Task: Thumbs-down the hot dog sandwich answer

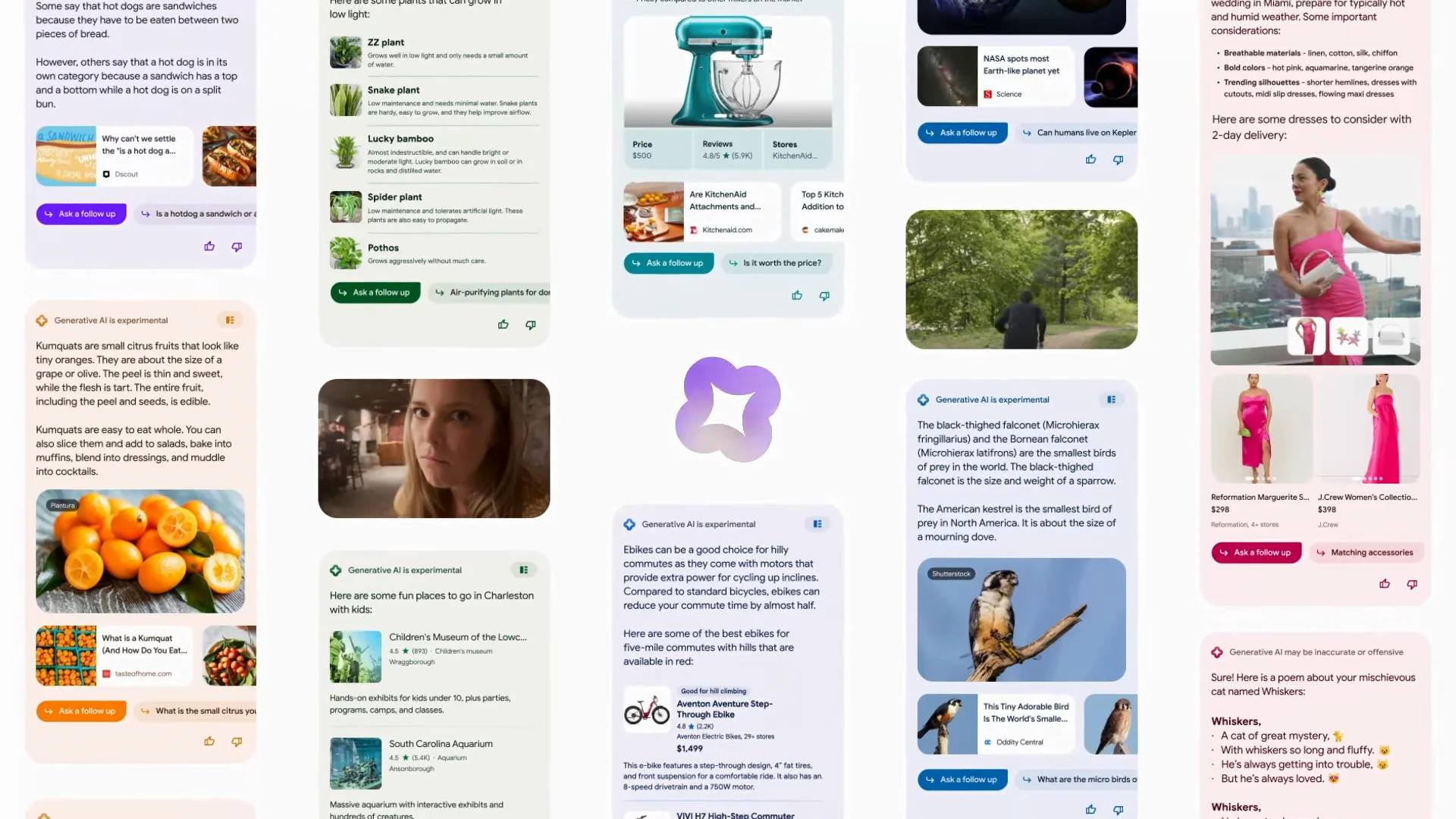Action: coord(237,246)
